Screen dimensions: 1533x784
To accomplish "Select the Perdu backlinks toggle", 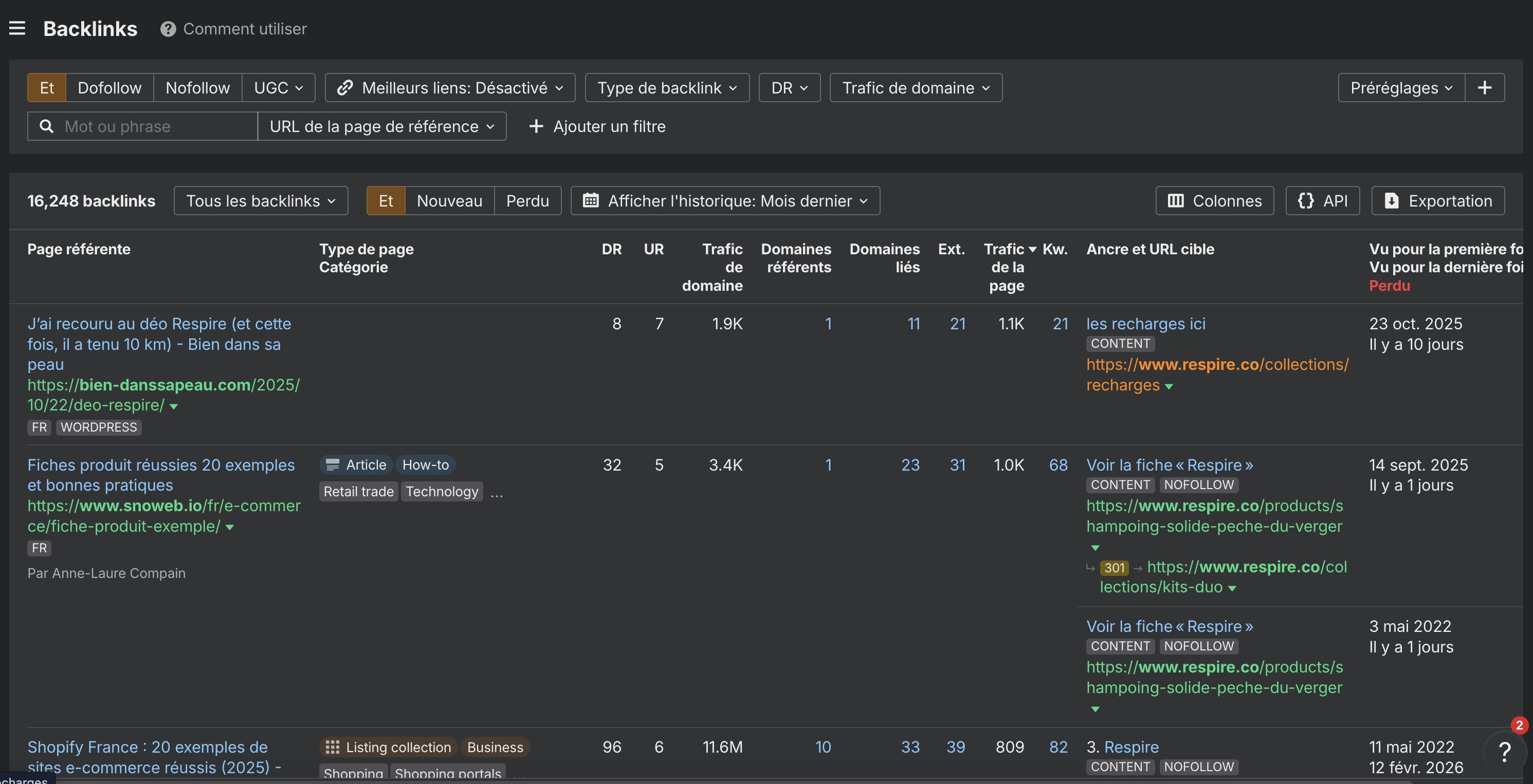I will point(527,201).
